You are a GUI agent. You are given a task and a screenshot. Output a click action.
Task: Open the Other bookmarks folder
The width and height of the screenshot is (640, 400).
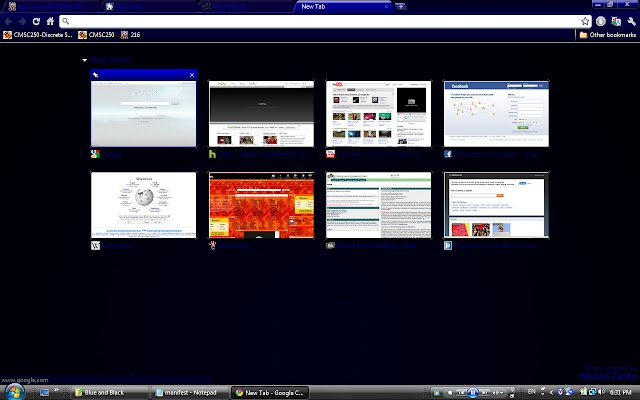[607, 35]
